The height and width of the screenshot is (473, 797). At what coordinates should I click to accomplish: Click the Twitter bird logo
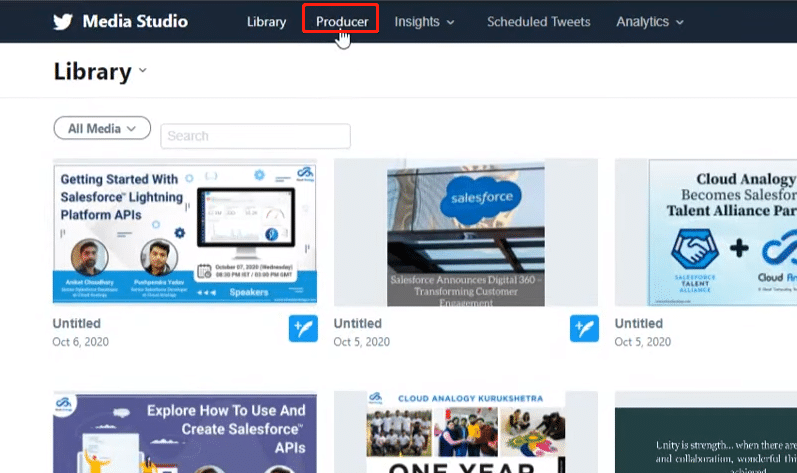63,21
